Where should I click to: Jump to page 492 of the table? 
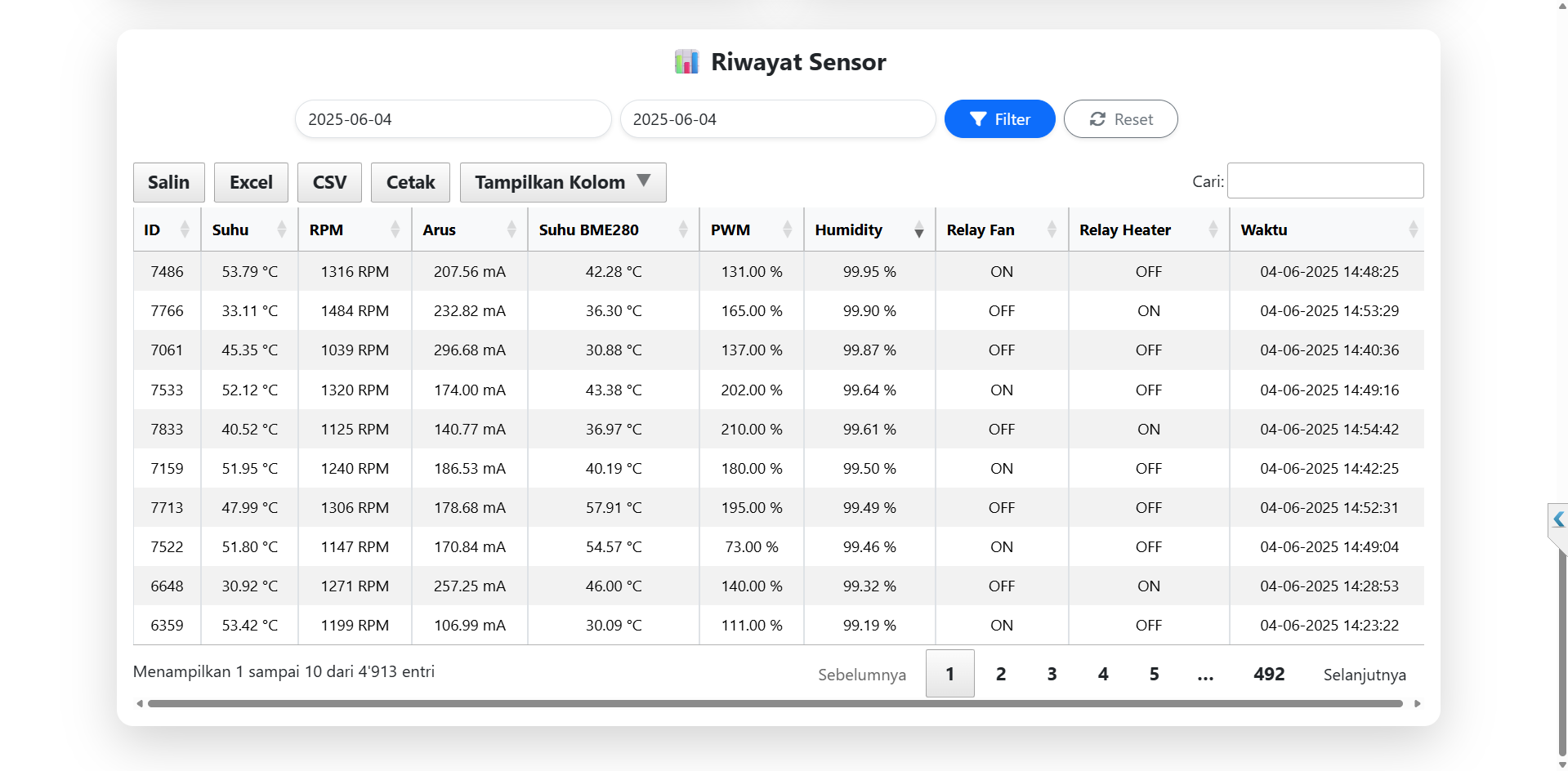(1268, 674)
